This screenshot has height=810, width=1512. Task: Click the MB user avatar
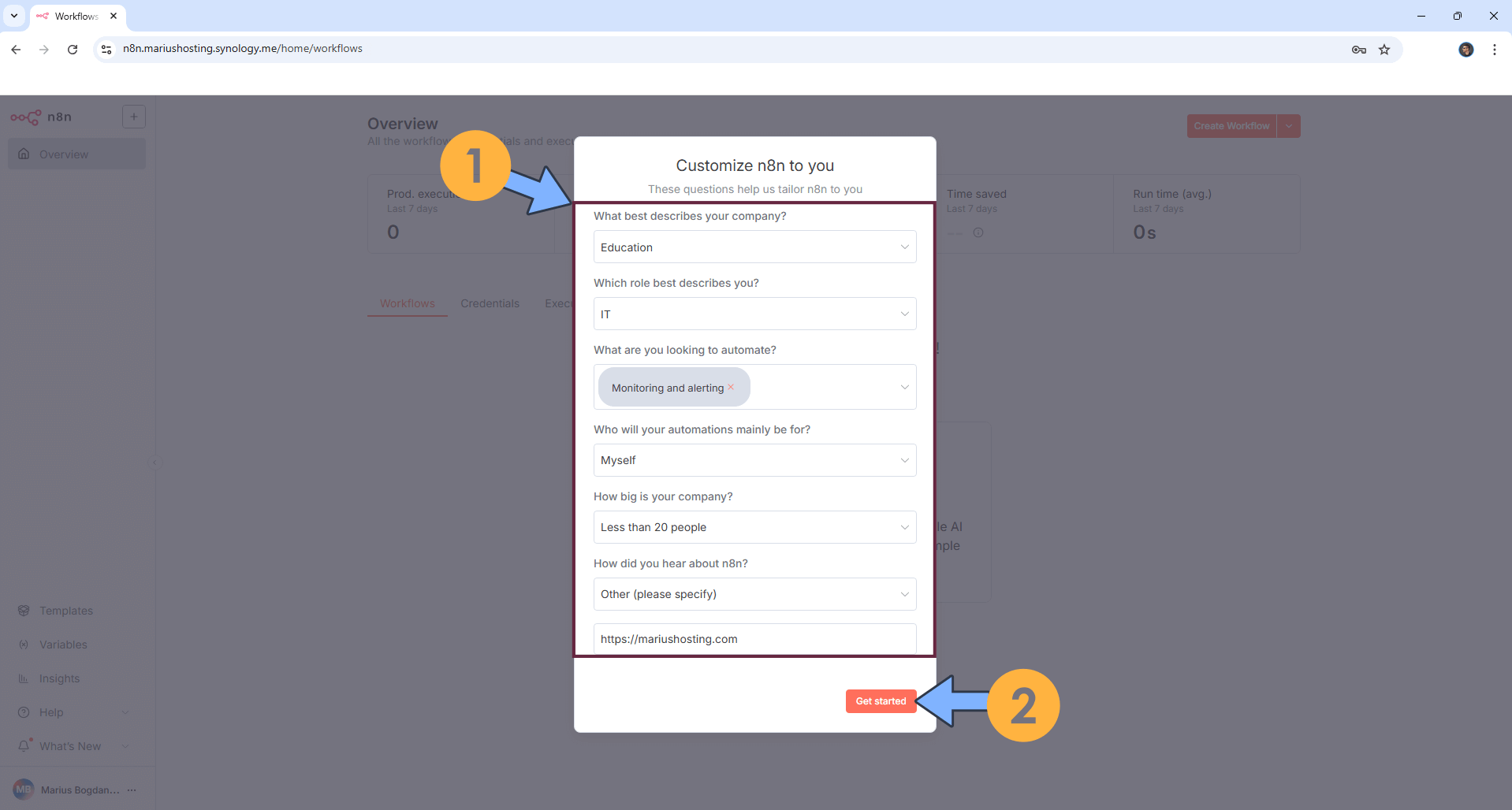[24, 790]
